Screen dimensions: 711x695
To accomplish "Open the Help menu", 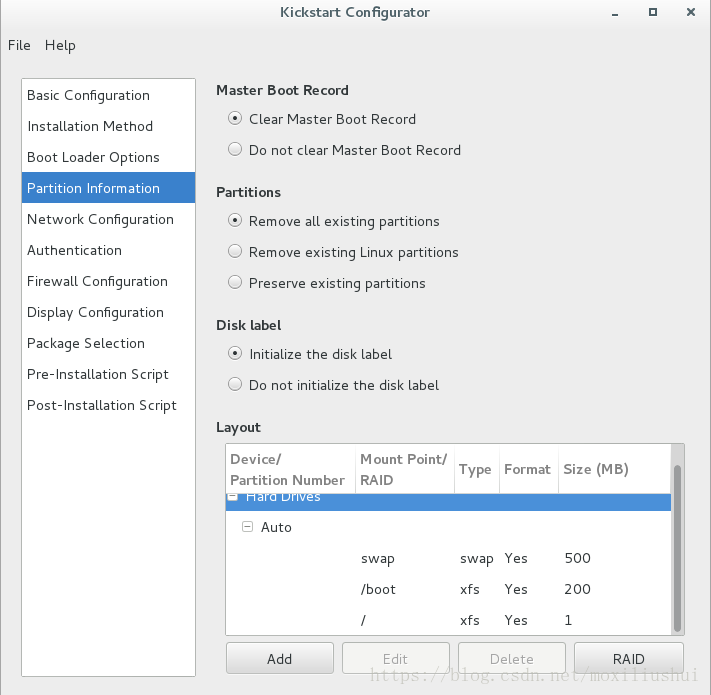I will (x=60, y=45).
